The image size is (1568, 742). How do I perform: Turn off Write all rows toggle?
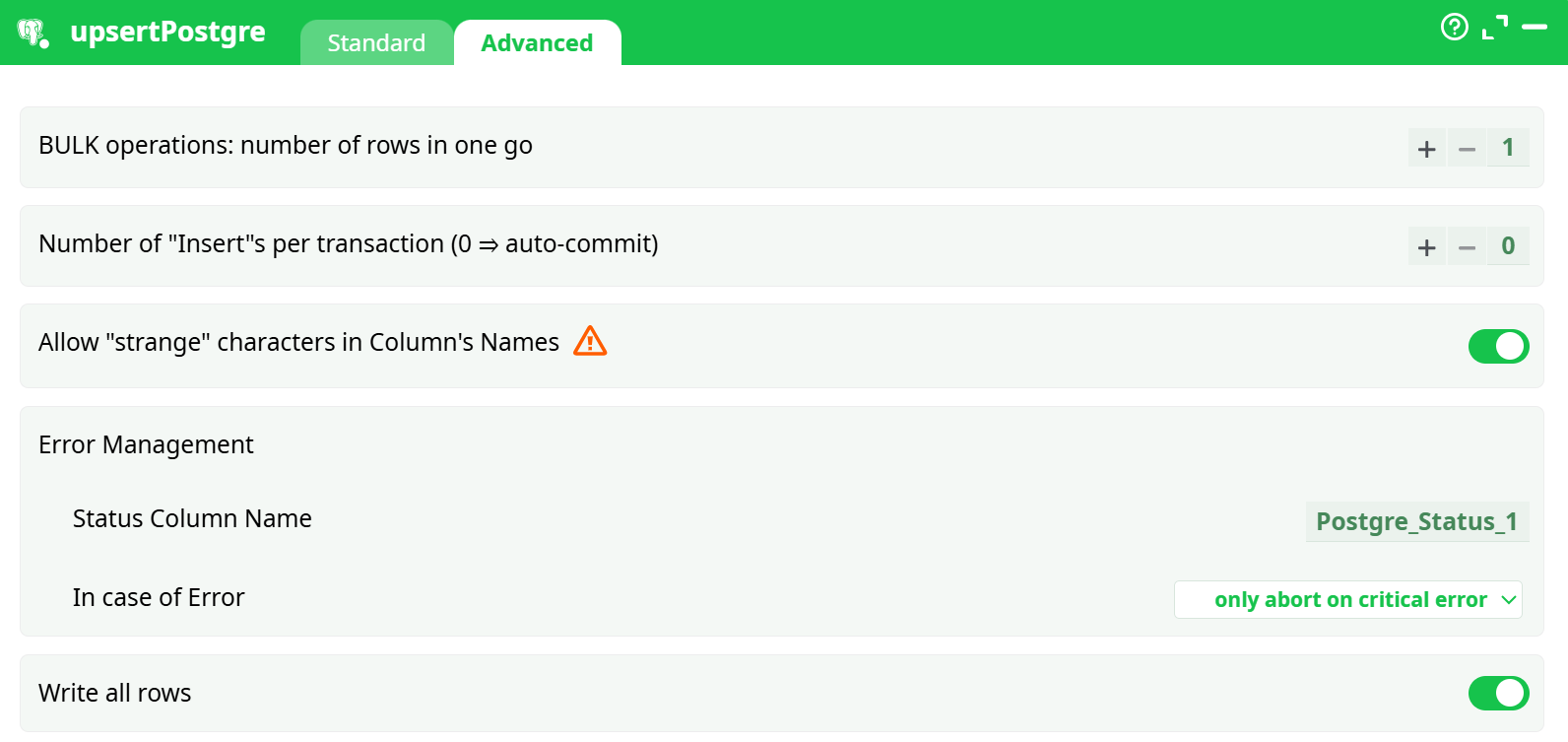pyautogui.click(x=1498, y=693)
